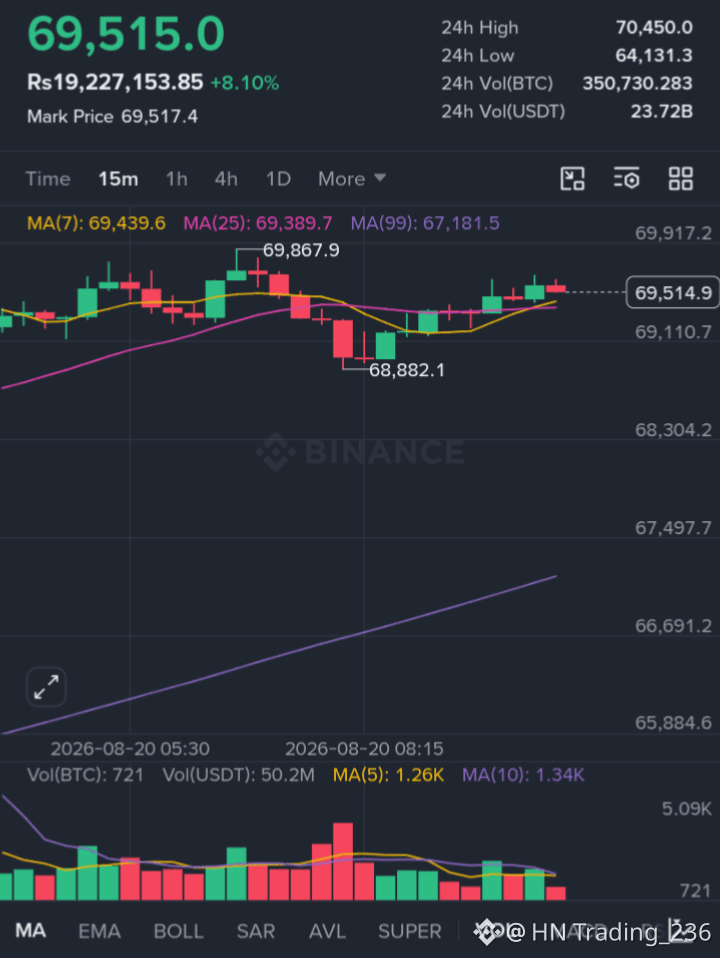Click the MA(99) value label

425,223
